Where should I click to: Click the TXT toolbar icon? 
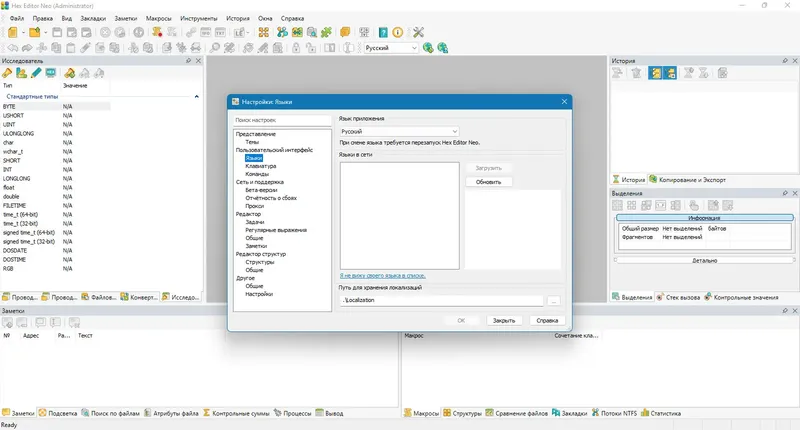(220, 33)
